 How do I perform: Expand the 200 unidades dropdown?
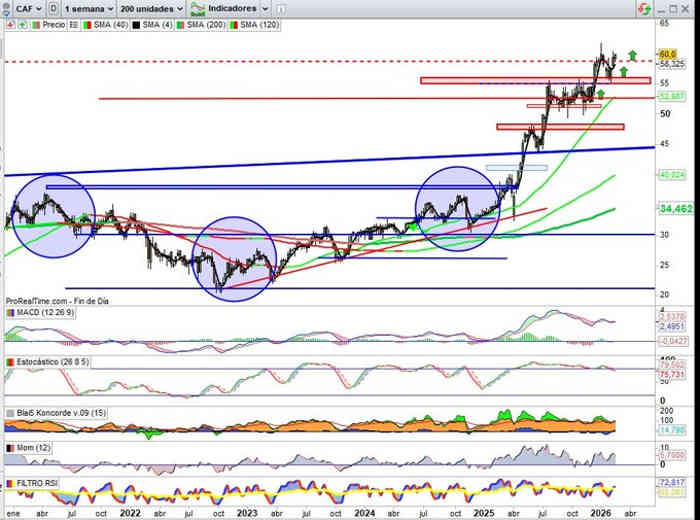(x=153, y=7)
